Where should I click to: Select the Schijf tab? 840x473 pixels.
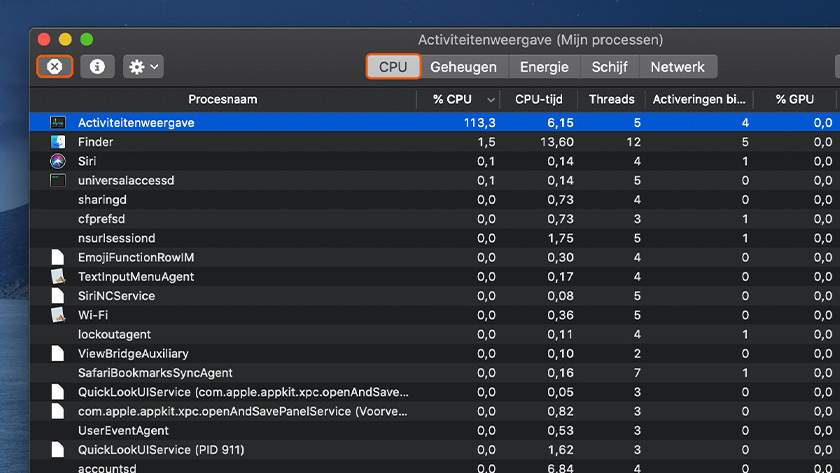click(610, 67)
